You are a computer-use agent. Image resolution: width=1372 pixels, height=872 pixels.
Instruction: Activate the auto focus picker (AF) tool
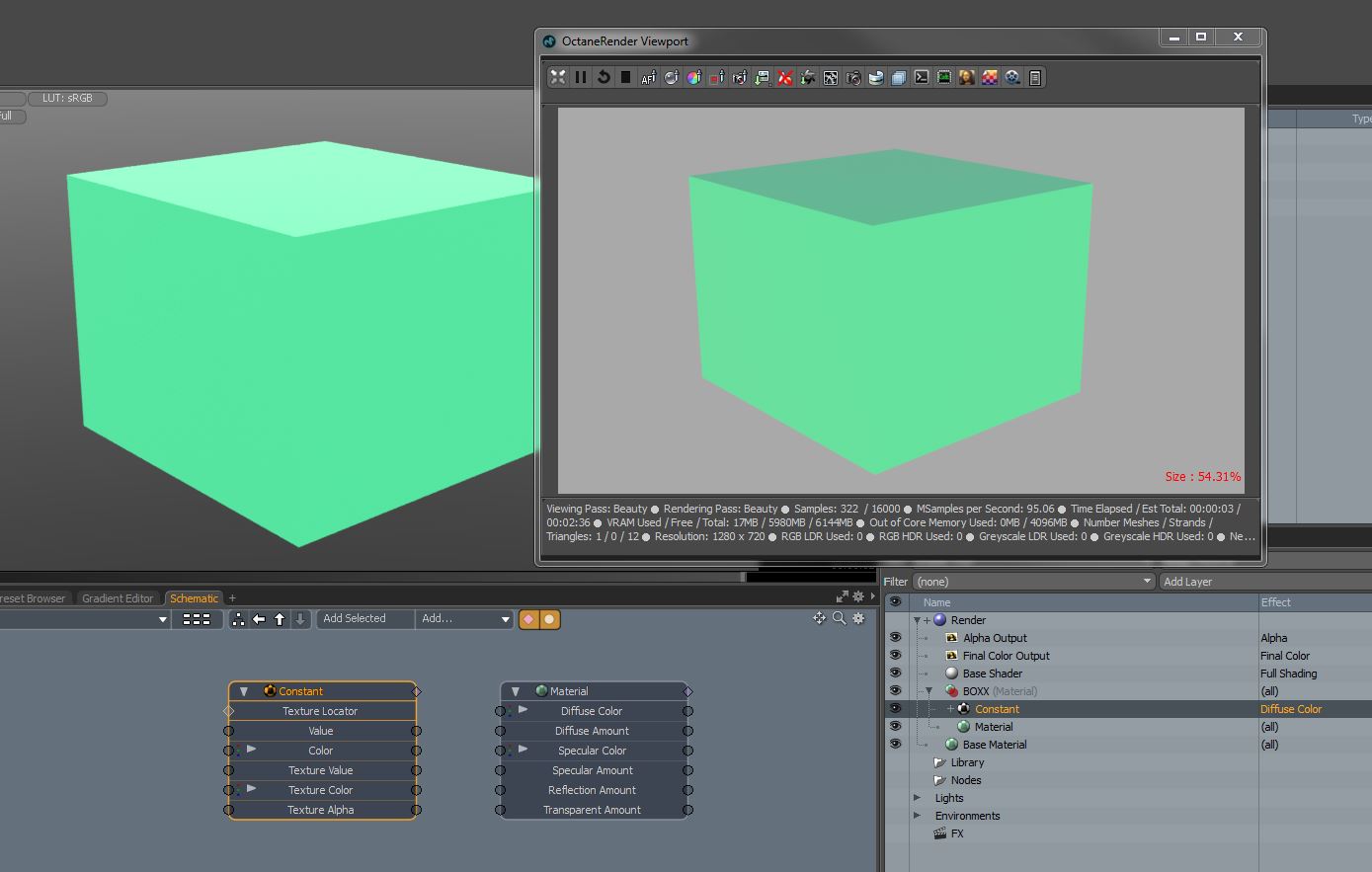pos(648,77)
